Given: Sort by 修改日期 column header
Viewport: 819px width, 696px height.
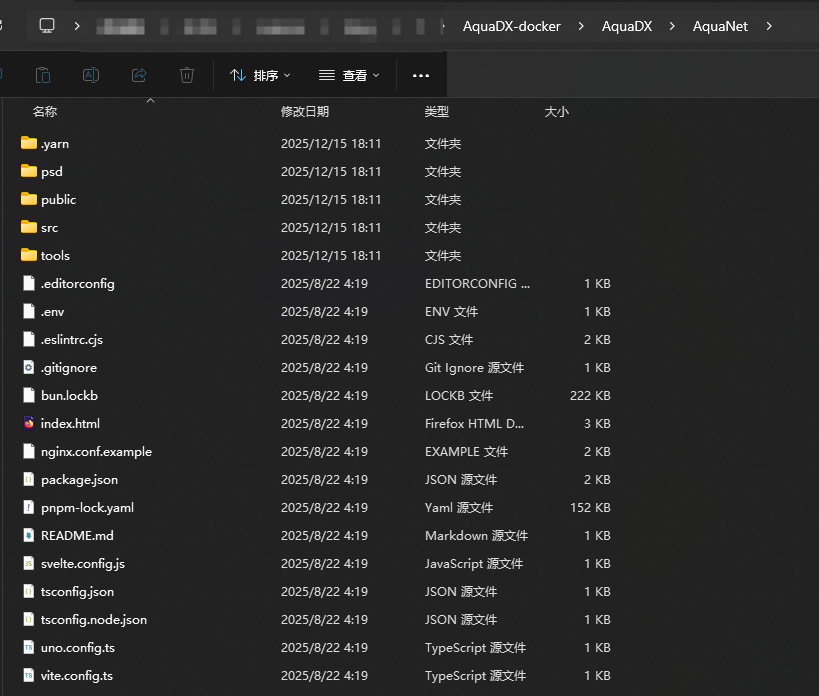Looking at the screenshot, I should [305, 111].
